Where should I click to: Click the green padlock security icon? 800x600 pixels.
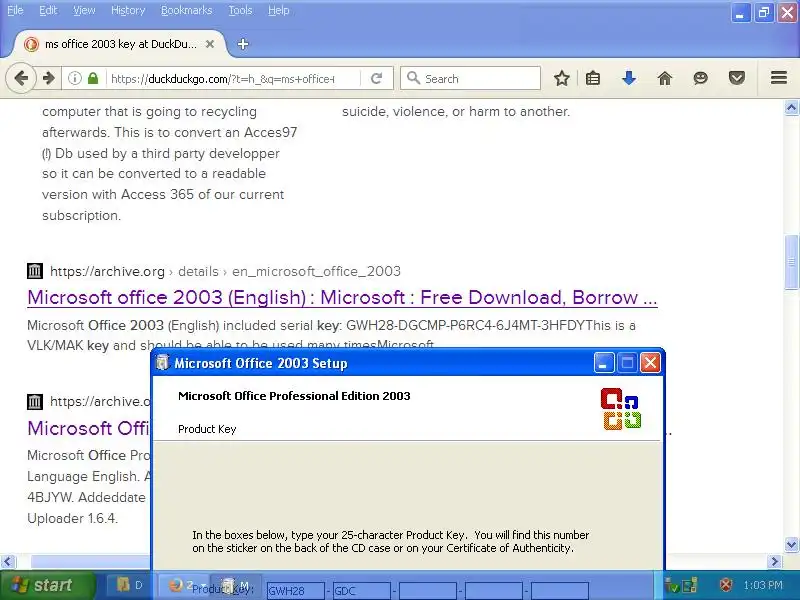(x=93, y=79)
